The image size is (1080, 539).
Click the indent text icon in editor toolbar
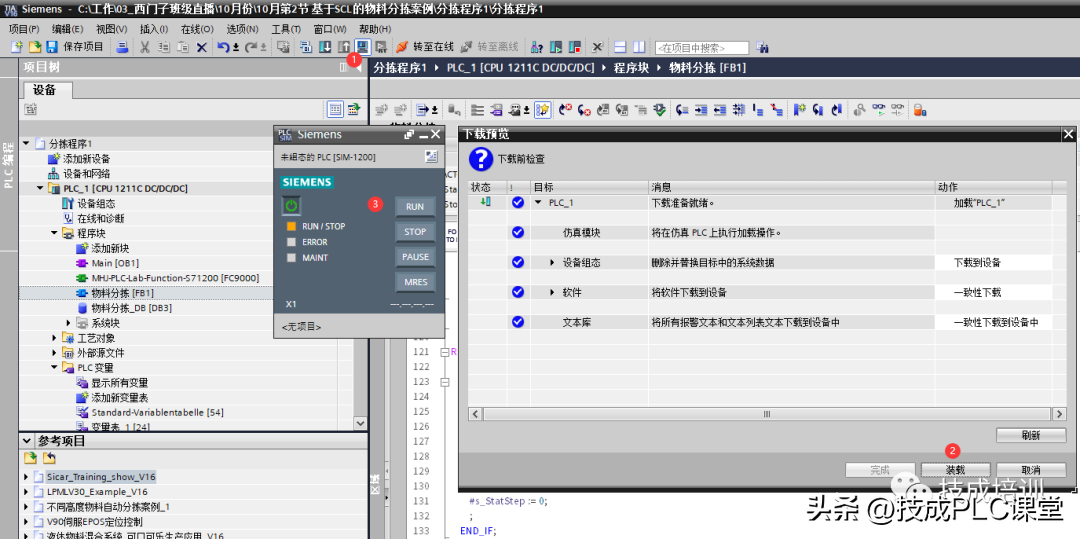pos(702,109)
